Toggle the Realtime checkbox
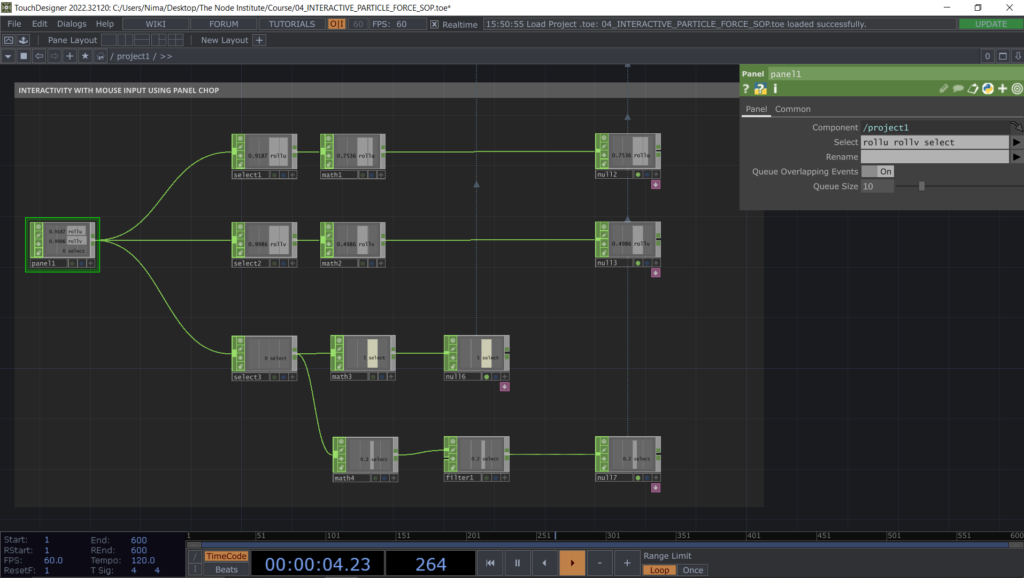The width and height of the screenshot is (1024, 578). 434,24
